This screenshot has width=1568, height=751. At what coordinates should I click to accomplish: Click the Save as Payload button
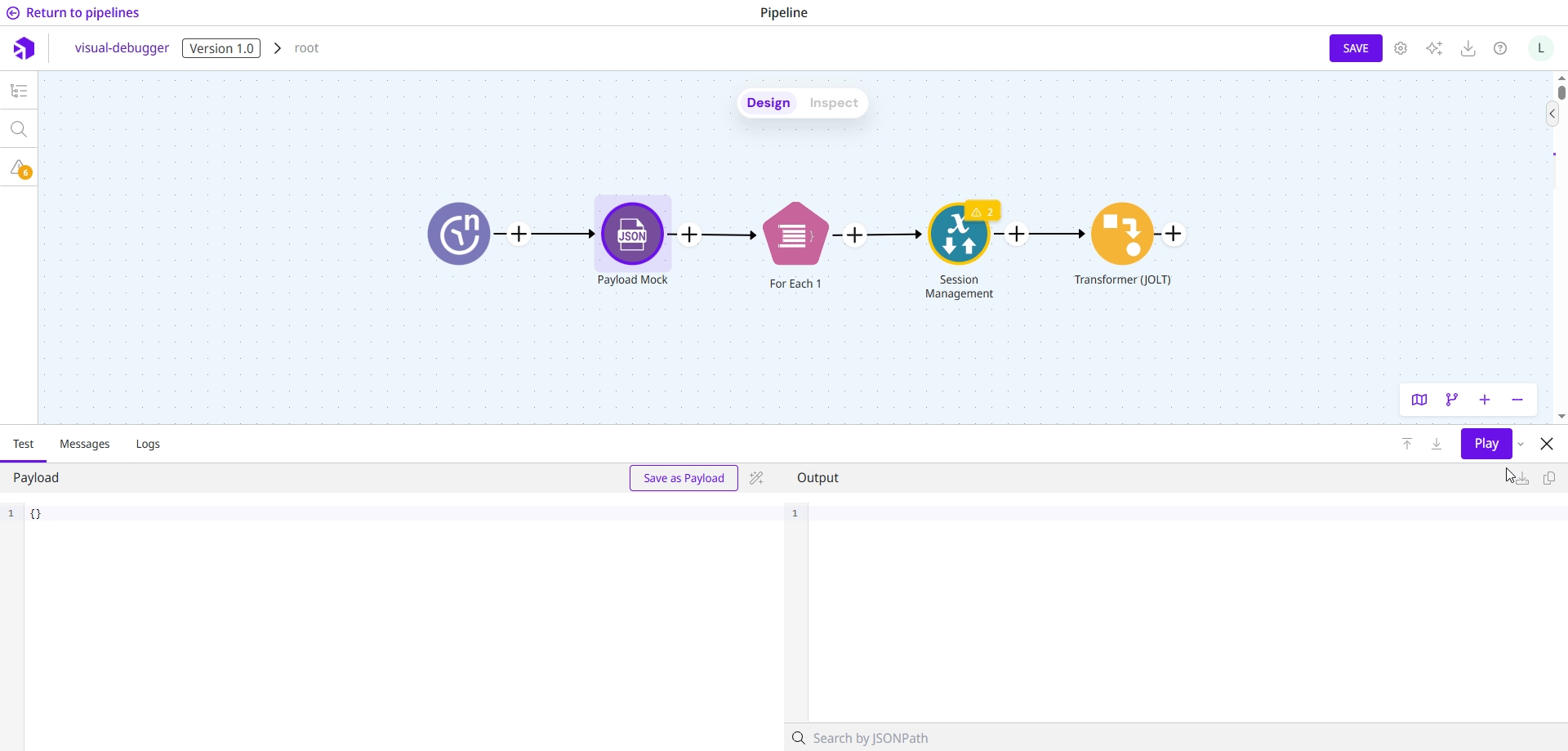click(x=684, y=478)
